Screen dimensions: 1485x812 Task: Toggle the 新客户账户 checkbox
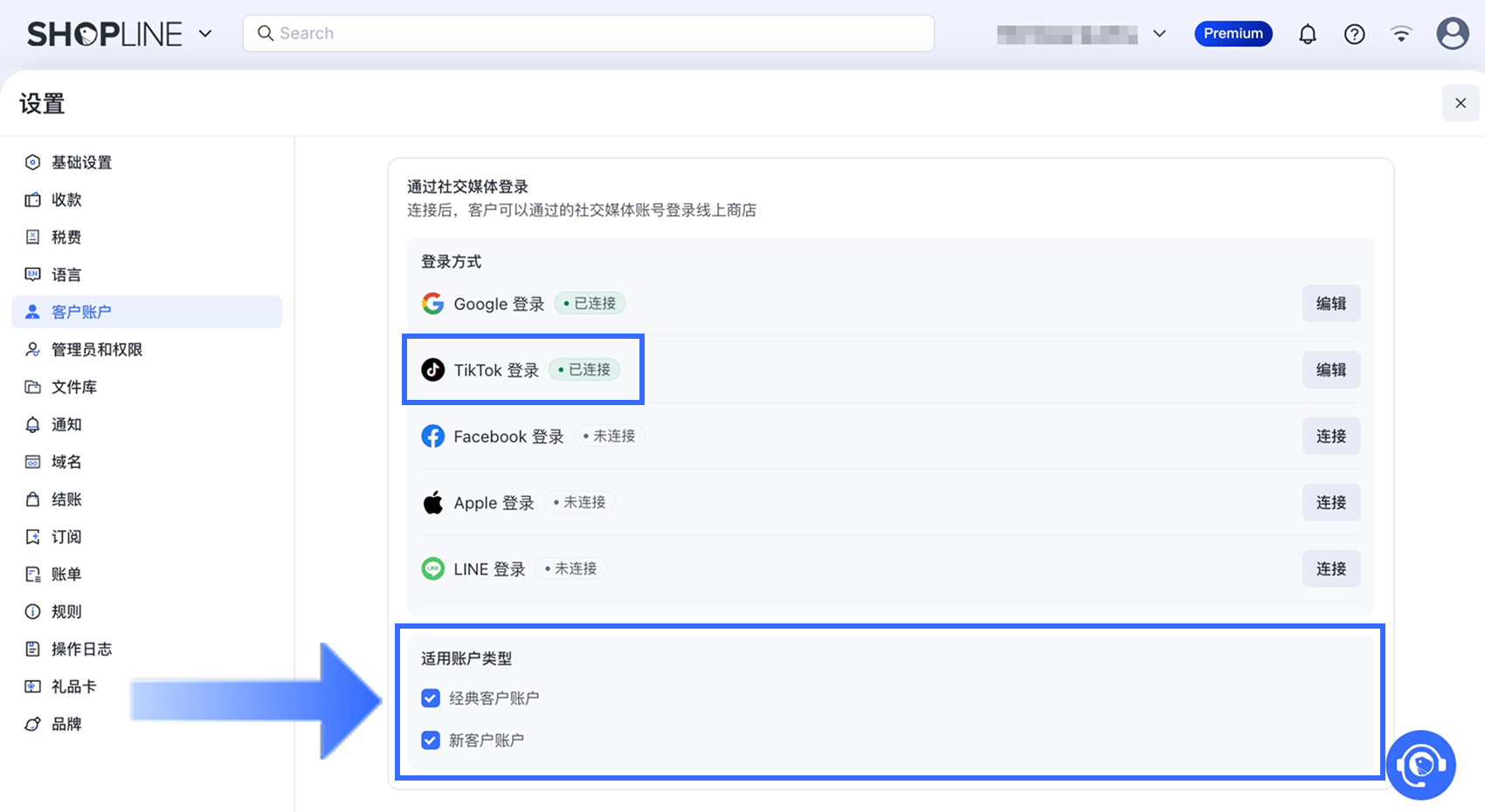coord(431,740)
